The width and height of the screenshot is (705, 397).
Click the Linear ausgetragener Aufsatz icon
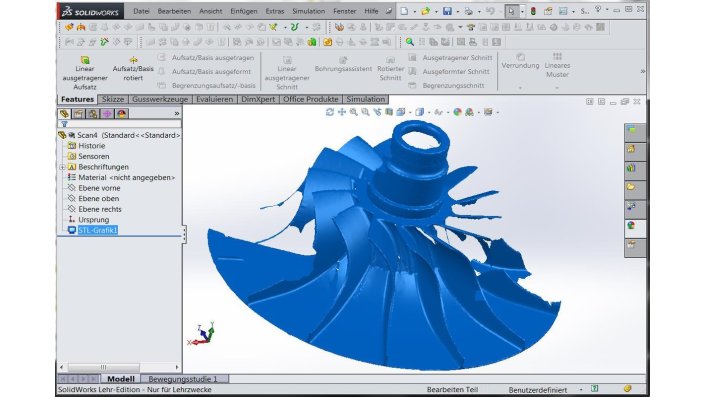click(x=85, y=59)
